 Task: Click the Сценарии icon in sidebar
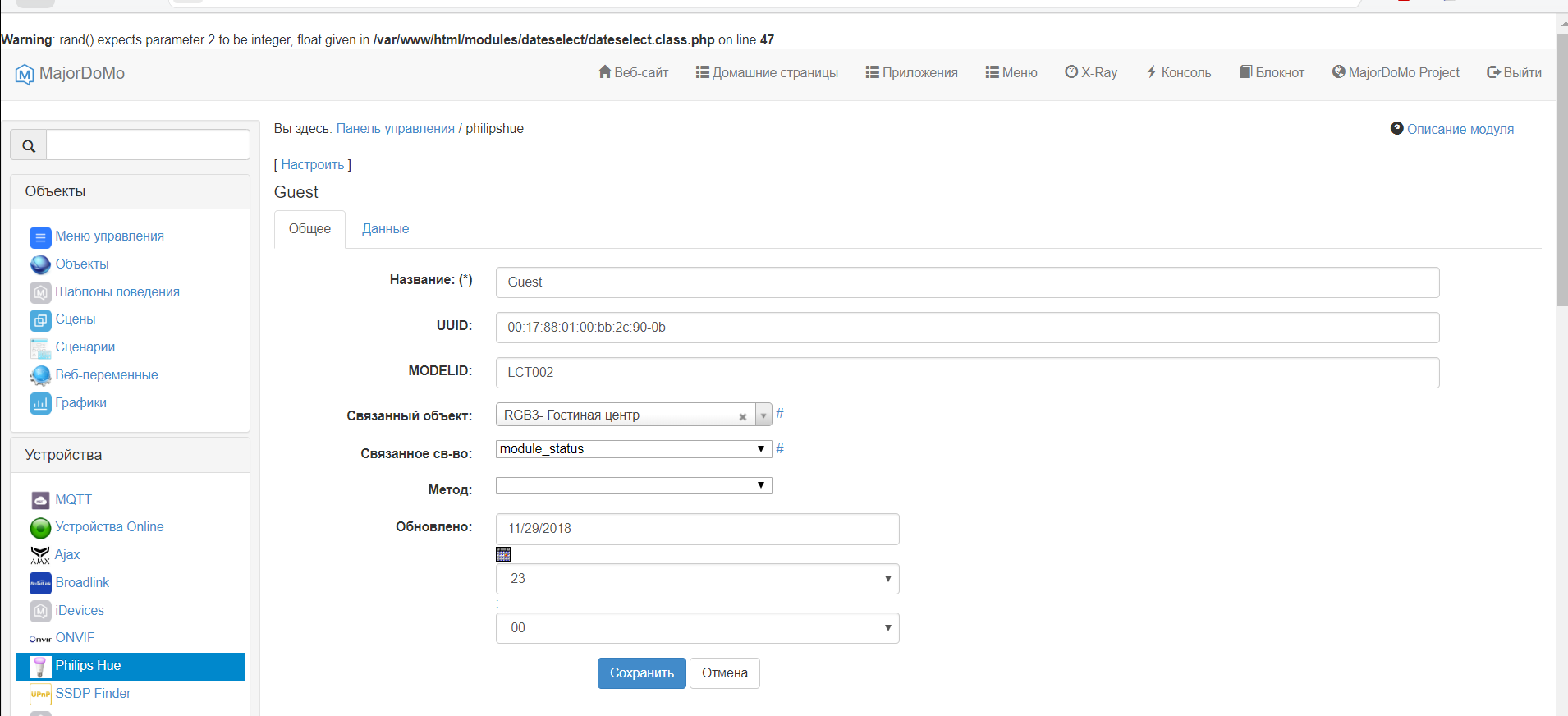(x=40, y=348)
